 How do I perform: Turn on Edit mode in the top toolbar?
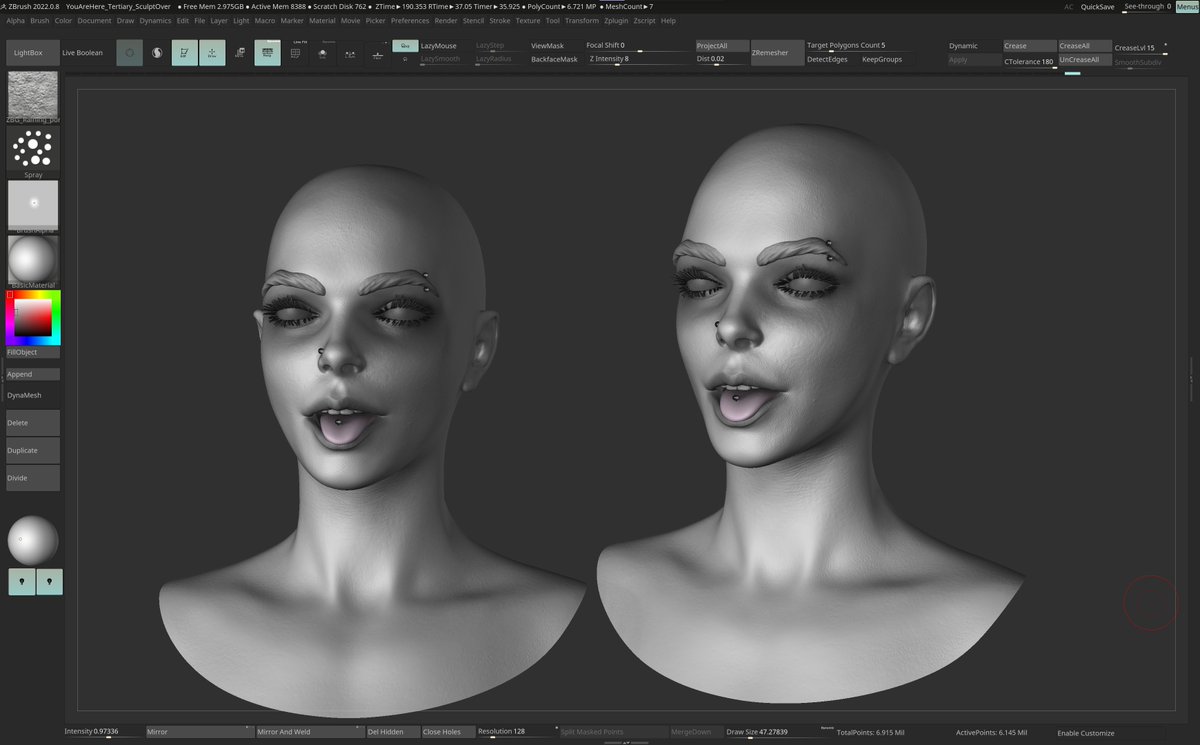click(x=183, y=52)
